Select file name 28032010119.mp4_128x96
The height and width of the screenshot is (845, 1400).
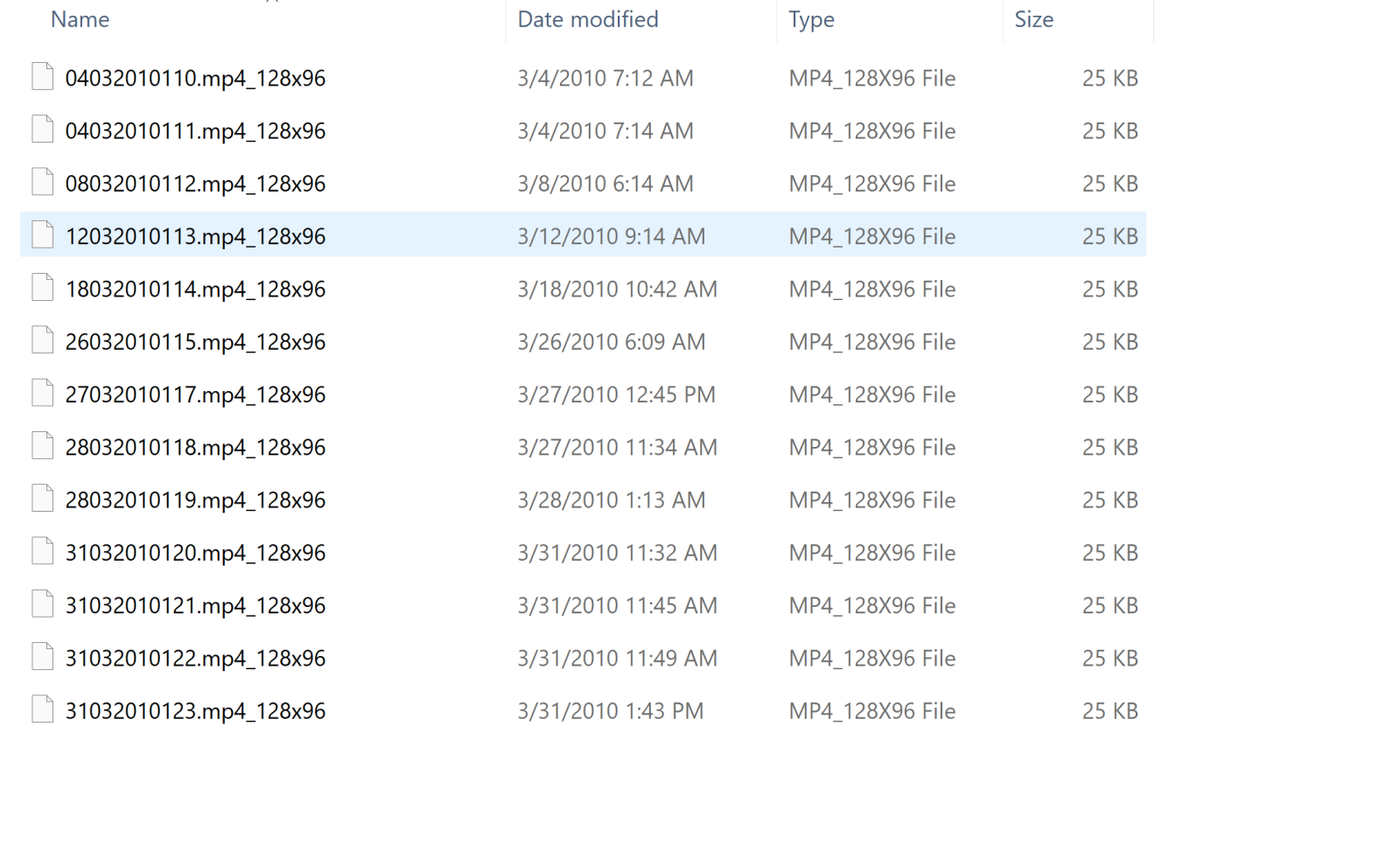[195, 499]
